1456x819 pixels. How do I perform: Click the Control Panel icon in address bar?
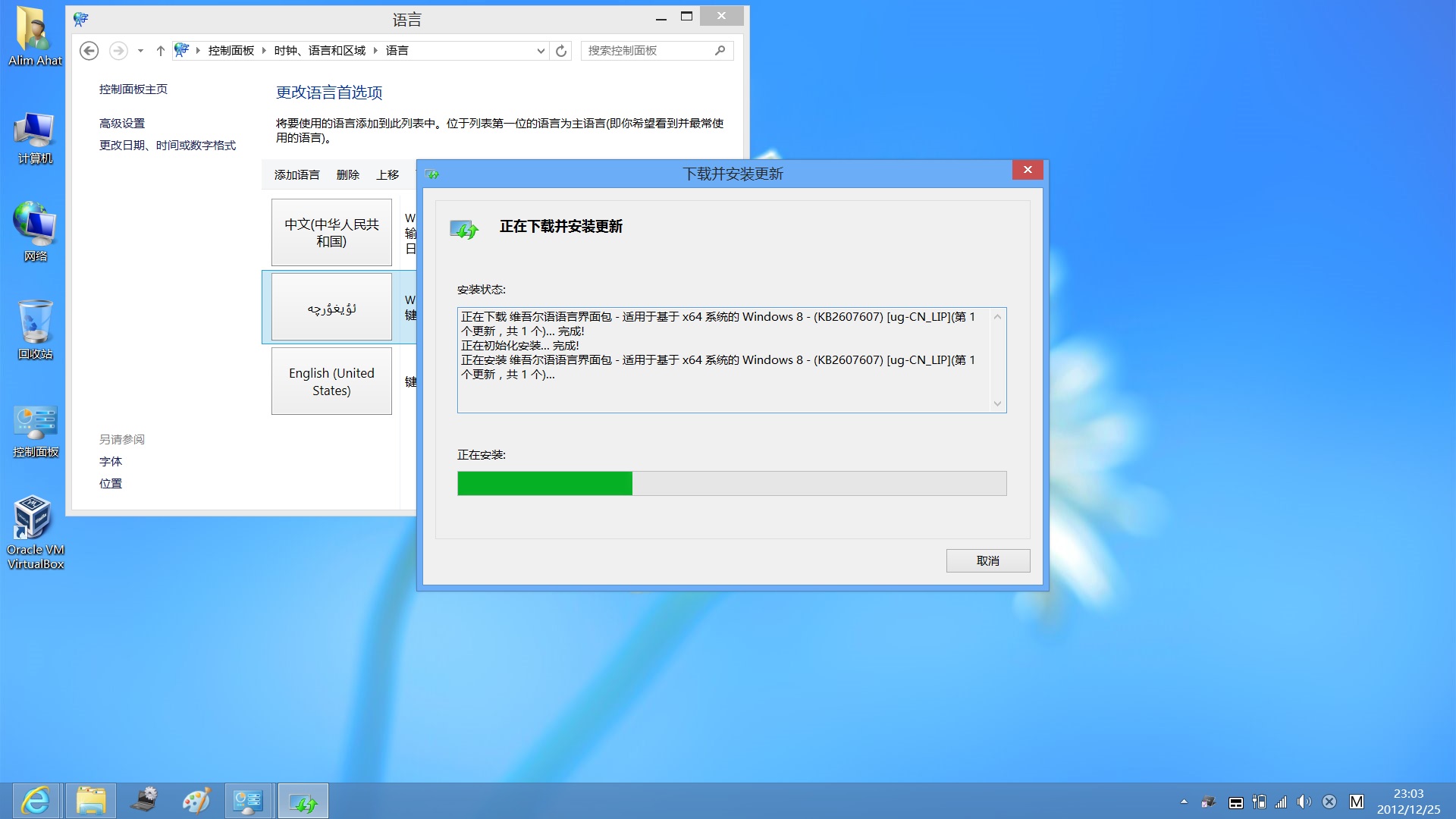(181, 50)
